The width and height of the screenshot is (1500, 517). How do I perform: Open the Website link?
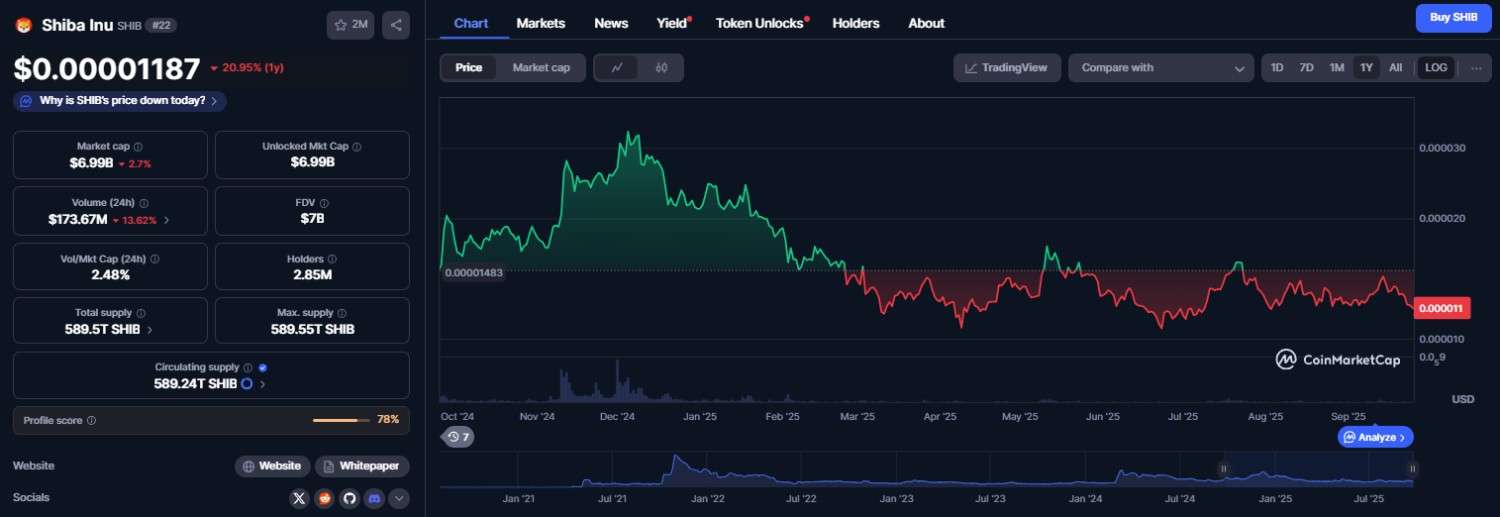(272, 466)
